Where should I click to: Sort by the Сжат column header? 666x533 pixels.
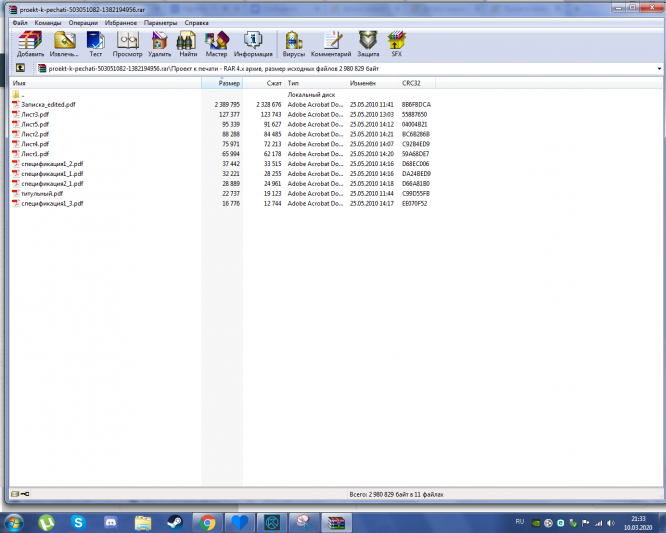[x=263, y=83]
